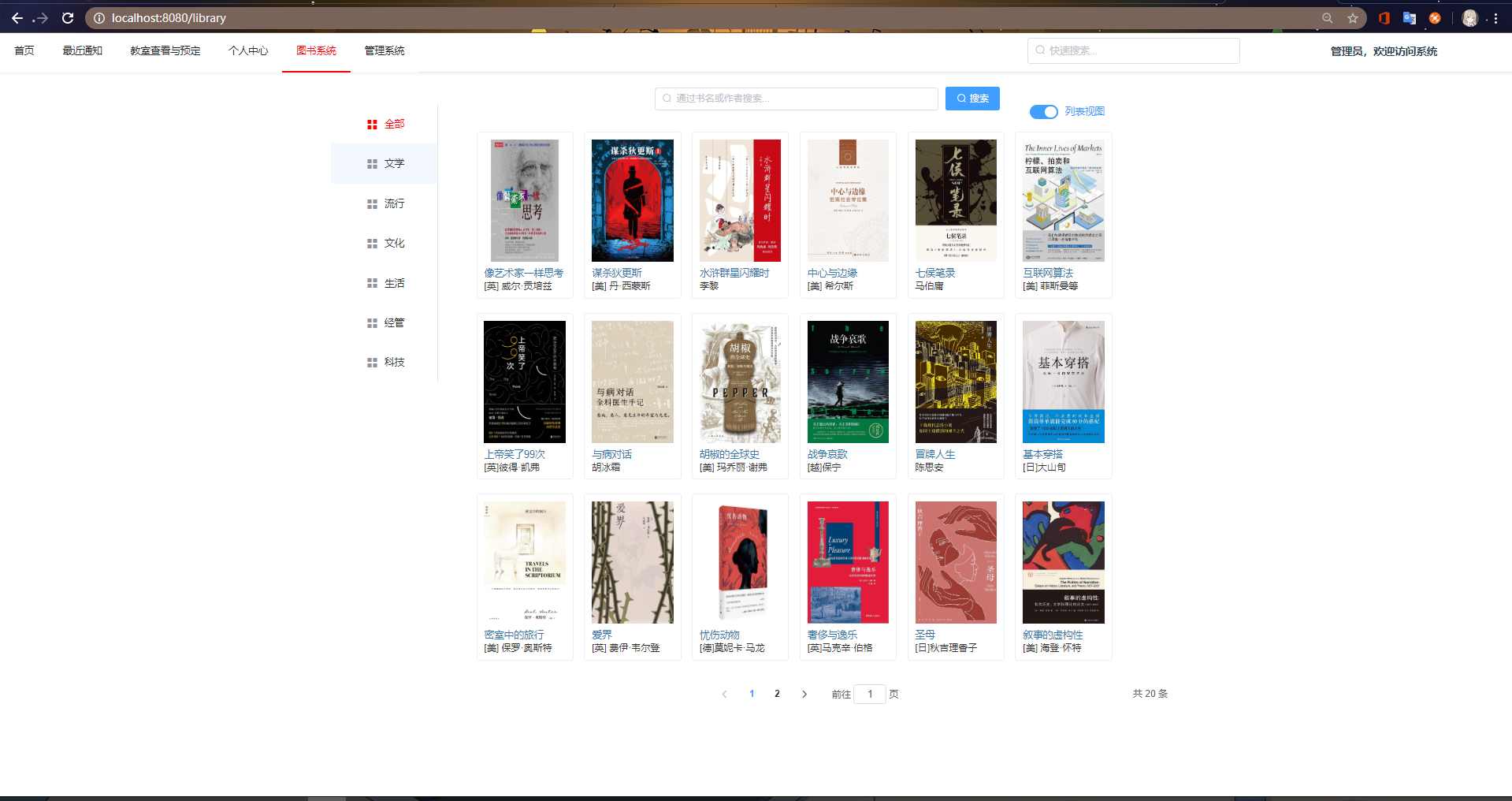Image resolution: width=1512 pixels, height=801 pixels.
Task: Open the 像艺术家一样思考 book title link
Action: tap(524, 273)
